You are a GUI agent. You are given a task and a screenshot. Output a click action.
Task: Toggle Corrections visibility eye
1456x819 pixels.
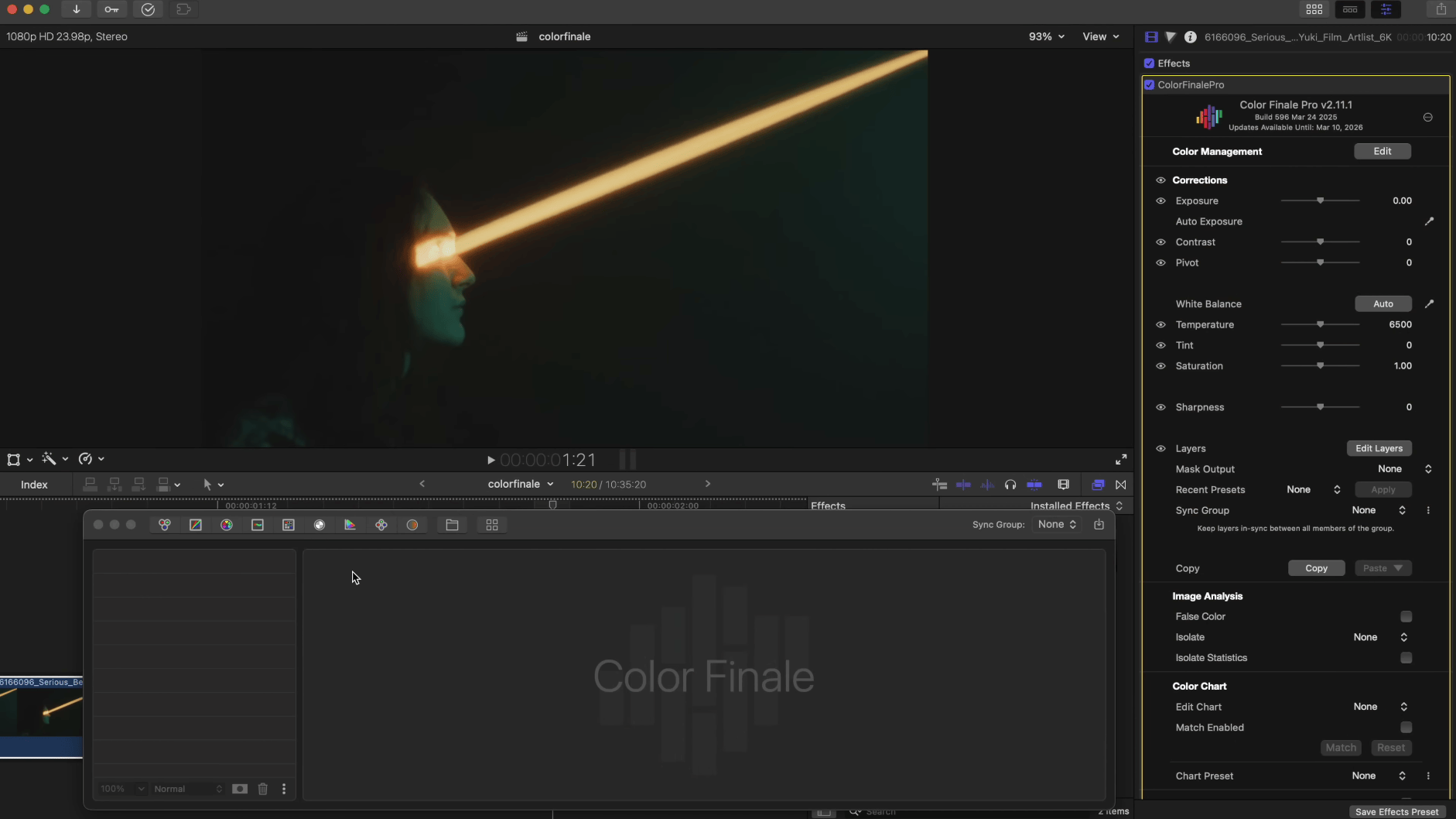point(1160,180)
